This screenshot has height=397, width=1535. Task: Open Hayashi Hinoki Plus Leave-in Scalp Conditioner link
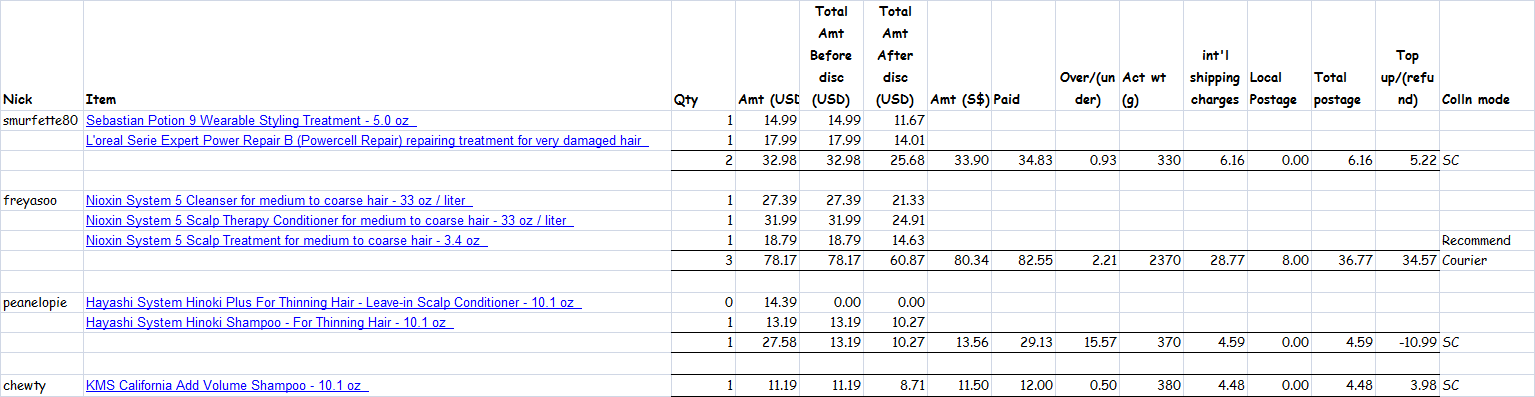tap(333, 302)
